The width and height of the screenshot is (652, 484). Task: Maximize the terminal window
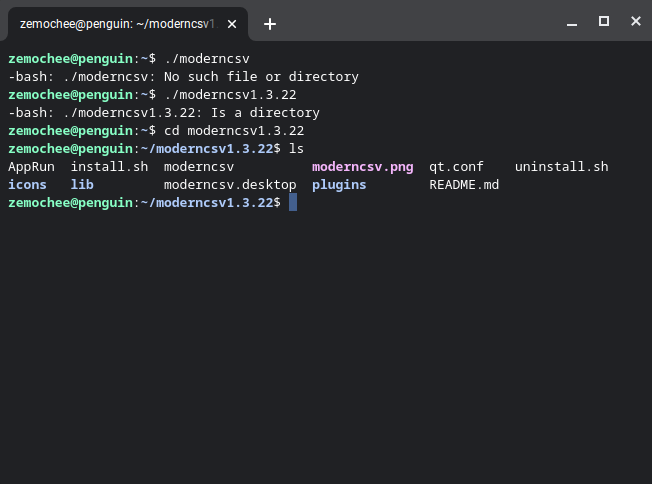coord(604,21)
